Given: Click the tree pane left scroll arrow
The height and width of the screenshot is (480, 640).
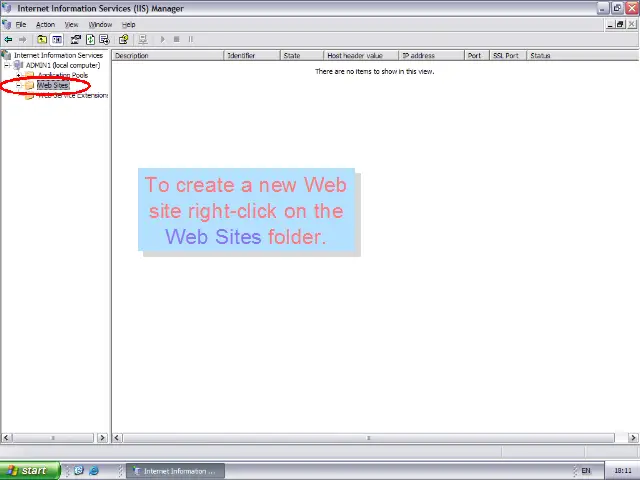Looking at the screenshot, I should (x=6, y=438).
